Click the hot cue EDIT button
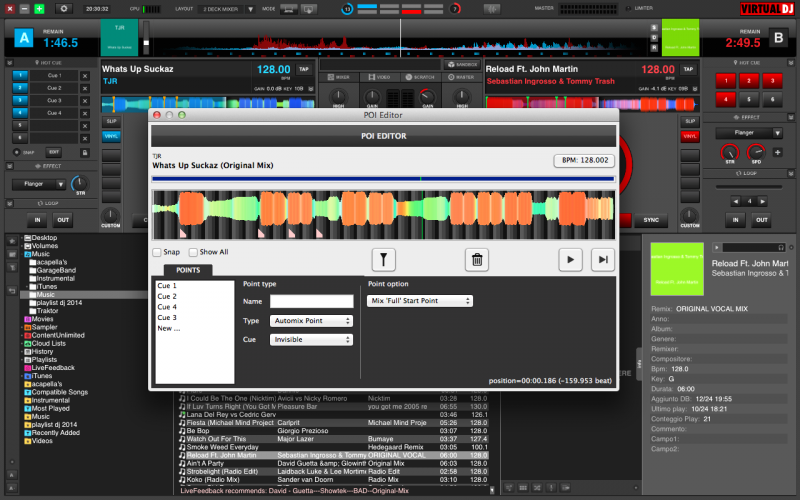The image size is (800, 500). (x=54, y=153)
